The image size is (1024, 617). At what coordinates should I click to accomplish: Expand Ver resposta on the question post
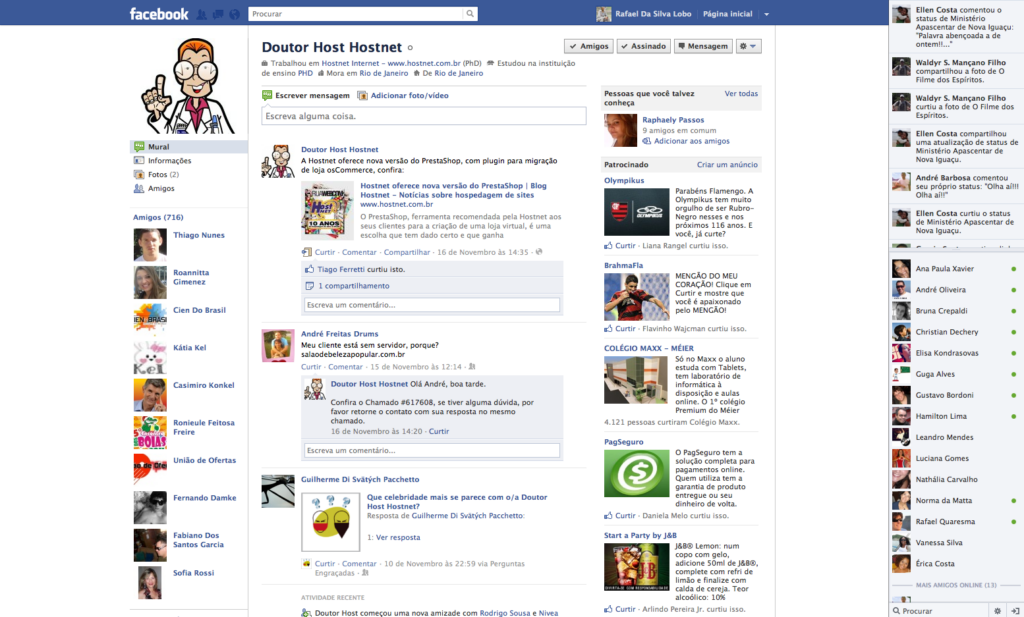point(398,537)
